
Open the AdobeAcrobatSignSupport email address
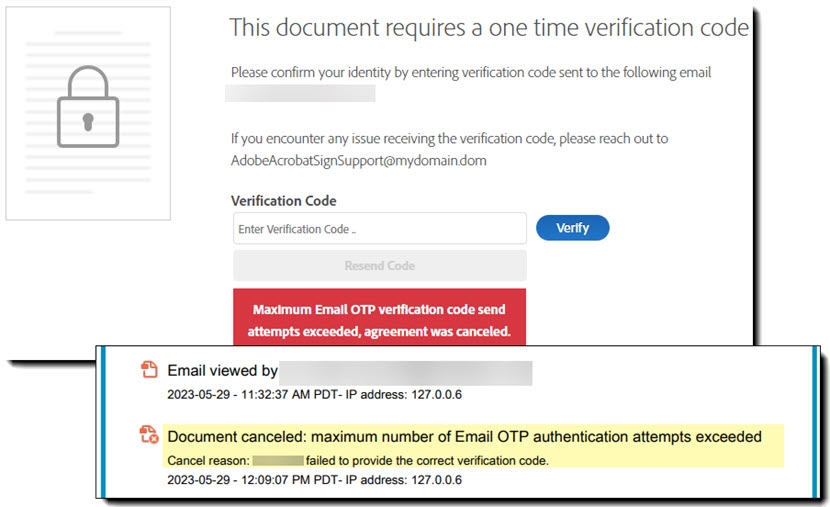(359, 160)
